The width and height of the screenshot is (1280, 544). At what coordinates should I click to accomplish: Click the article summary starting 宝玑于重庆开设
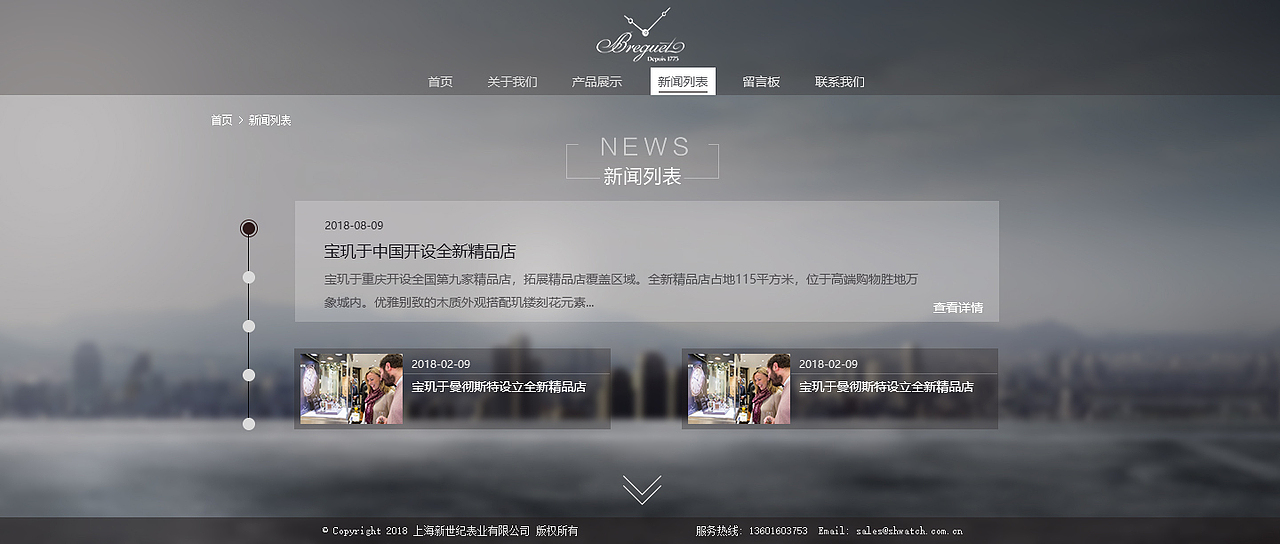[x=621, y=291]
